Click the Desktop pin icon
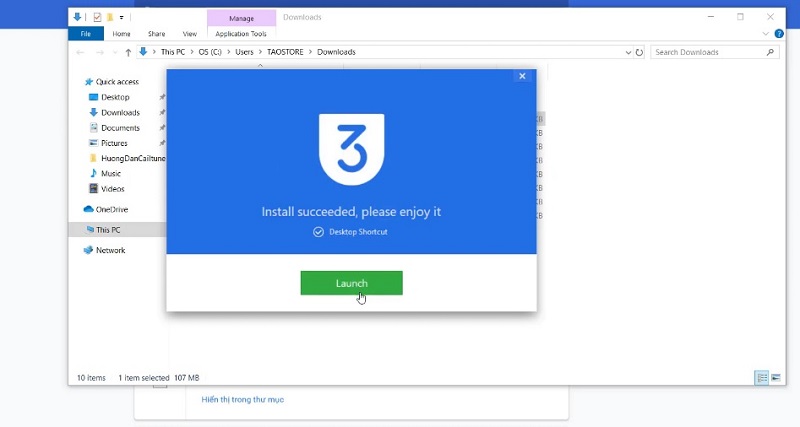 (x=162, y=97)
